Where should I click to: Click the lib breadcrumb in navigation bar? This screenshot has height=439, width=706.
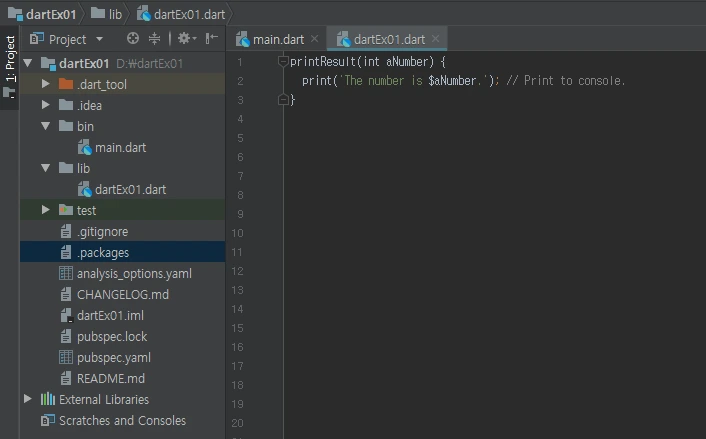point(107,14)
